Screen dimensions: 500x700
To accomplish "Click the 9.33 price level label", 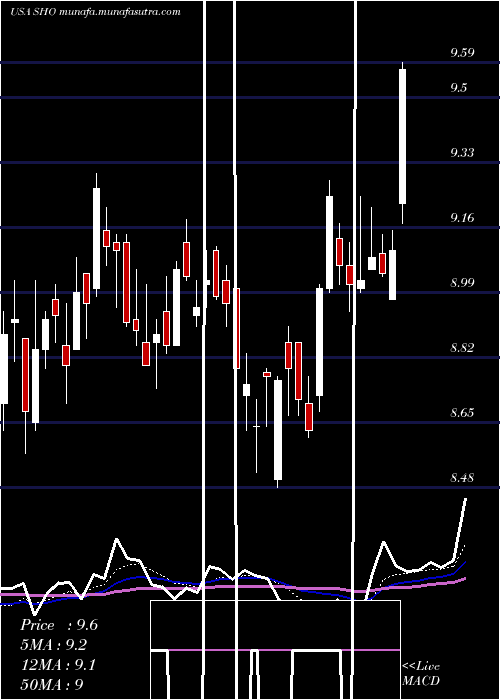I will coord(462,153).
